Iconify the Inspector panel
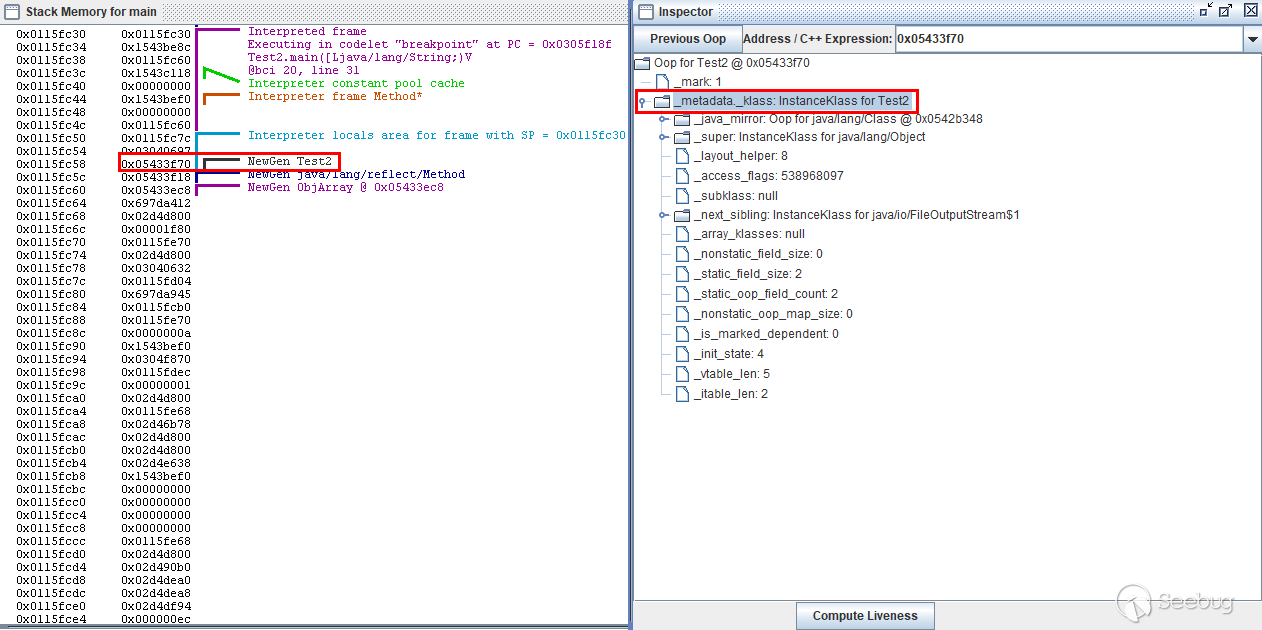This screenshot has width=1262, height=630. coord(1204,11)
